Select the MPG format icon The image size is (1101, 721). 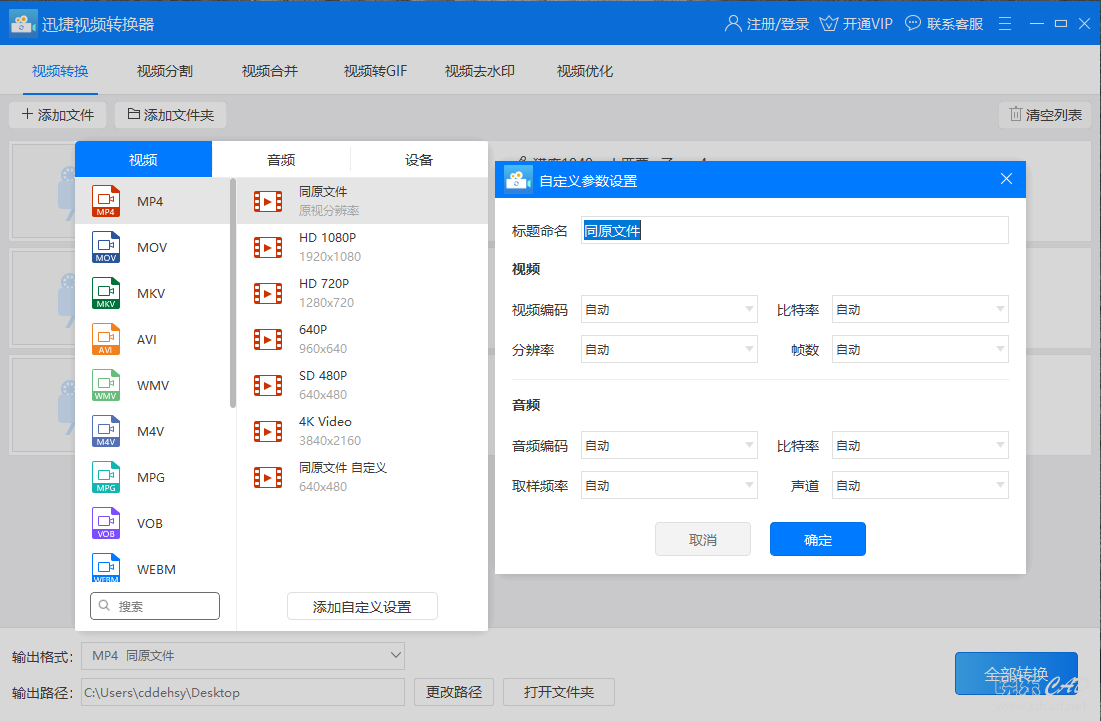click(106, 477)
